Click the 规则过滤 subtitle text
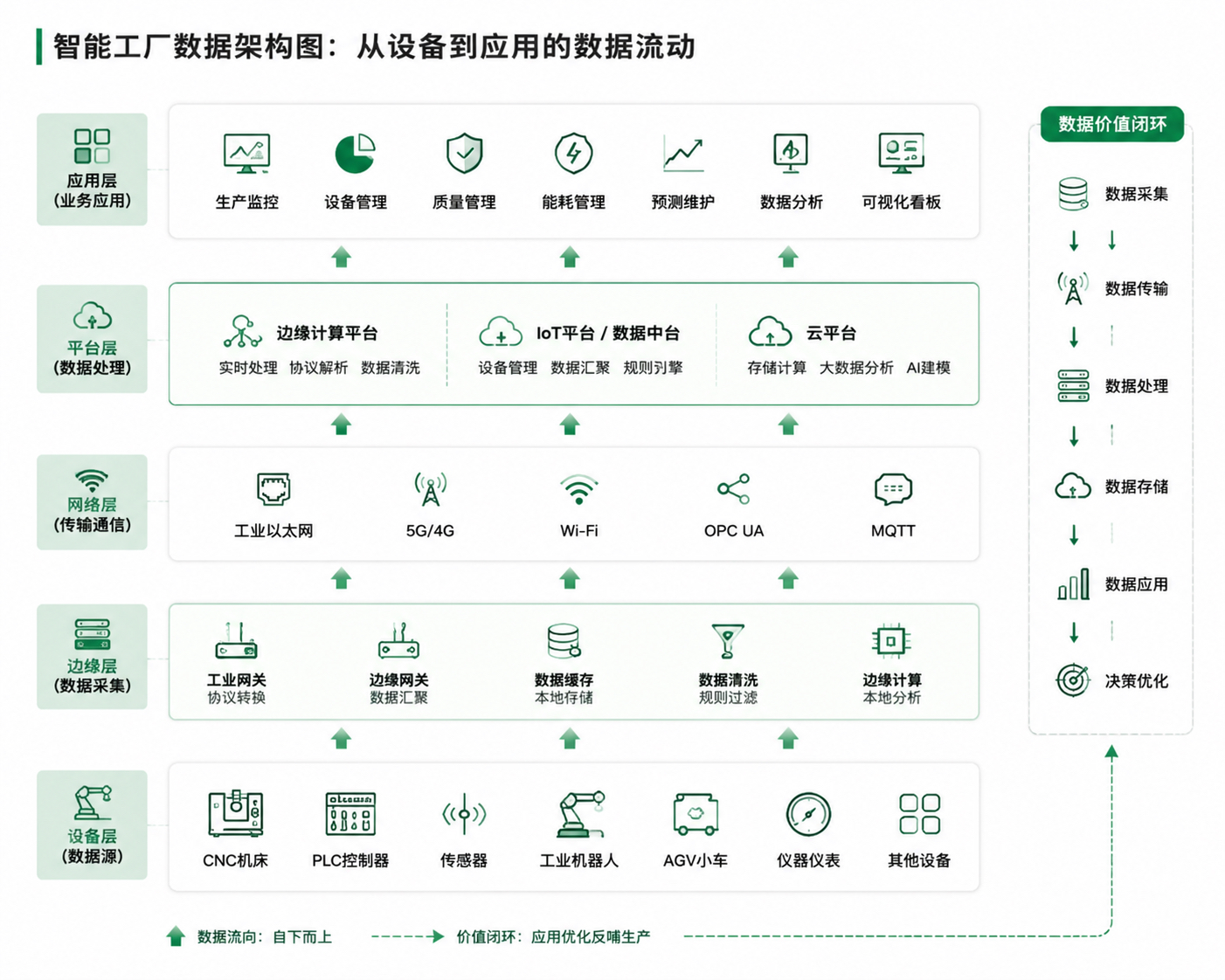 [x=728, y=697]
